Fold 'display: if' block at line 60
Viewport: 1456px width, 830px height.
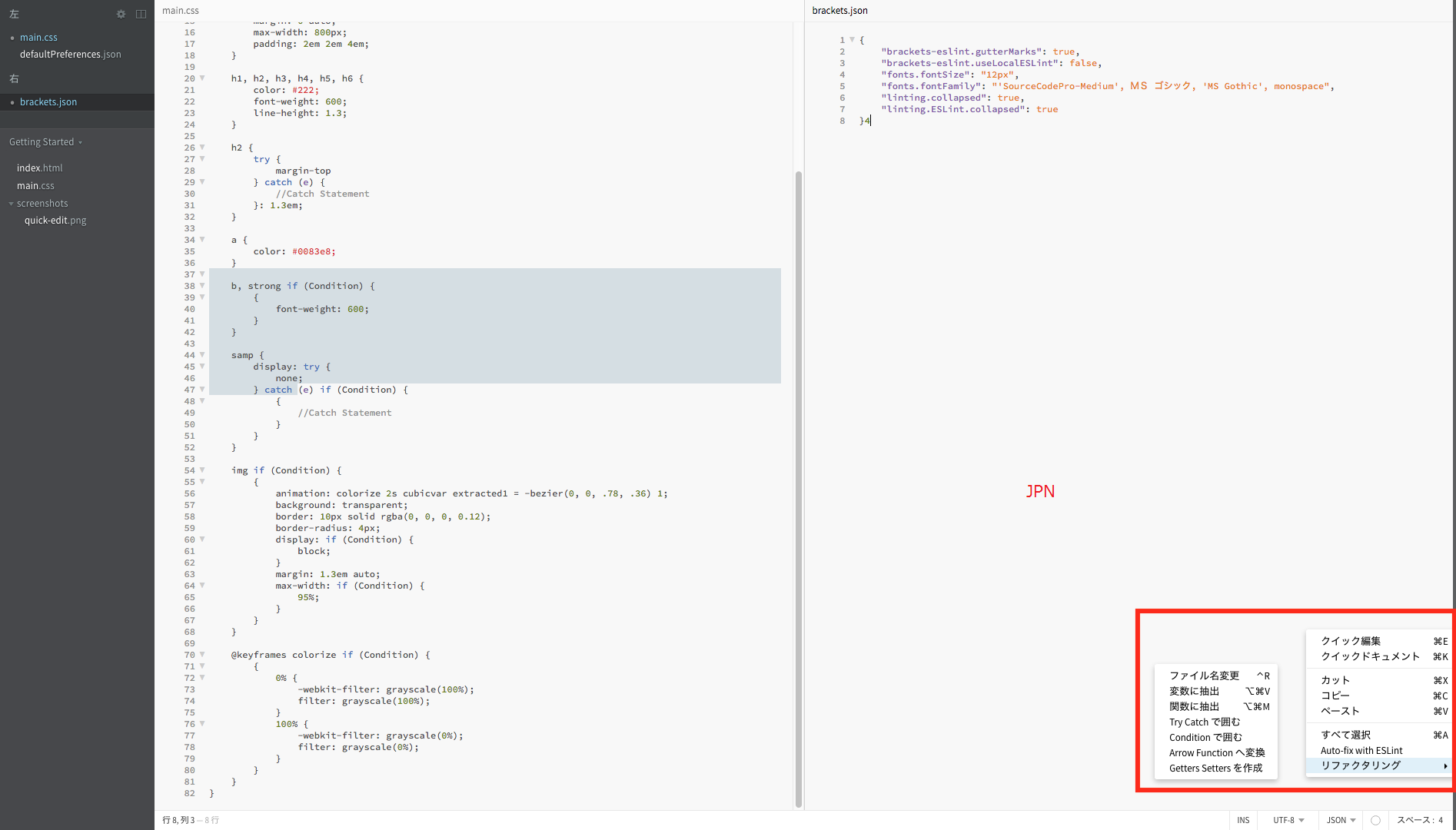click(202, 539)
